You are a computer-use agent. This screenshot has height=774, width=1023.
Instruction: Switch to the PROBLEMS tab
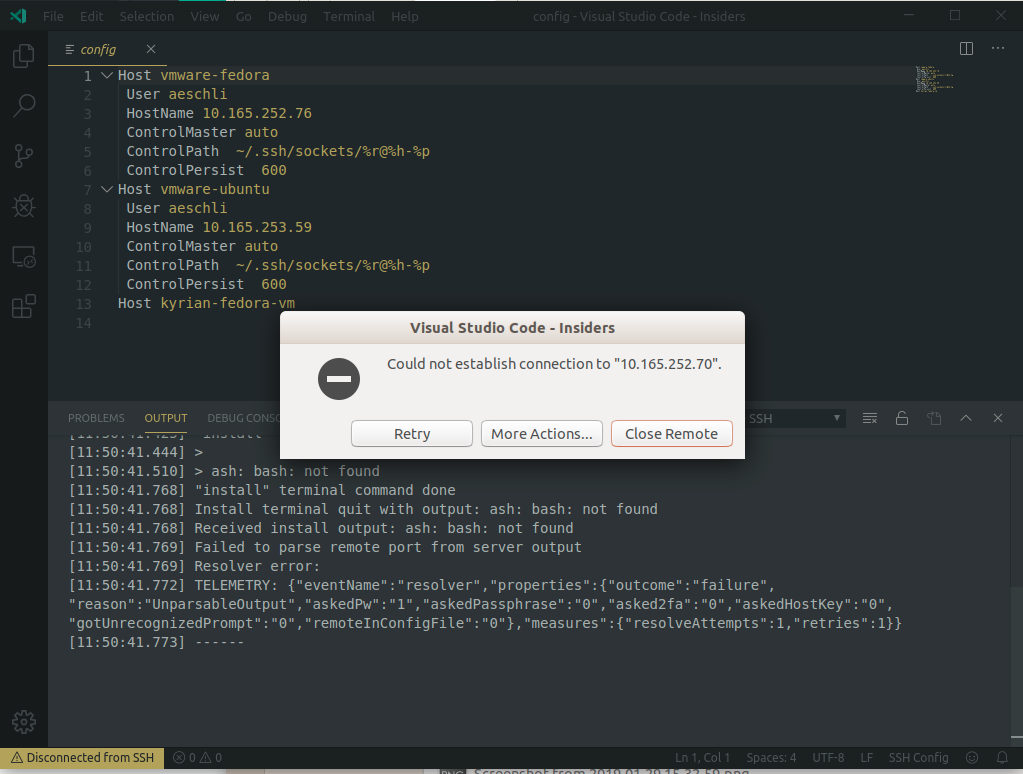click(96, 418)
